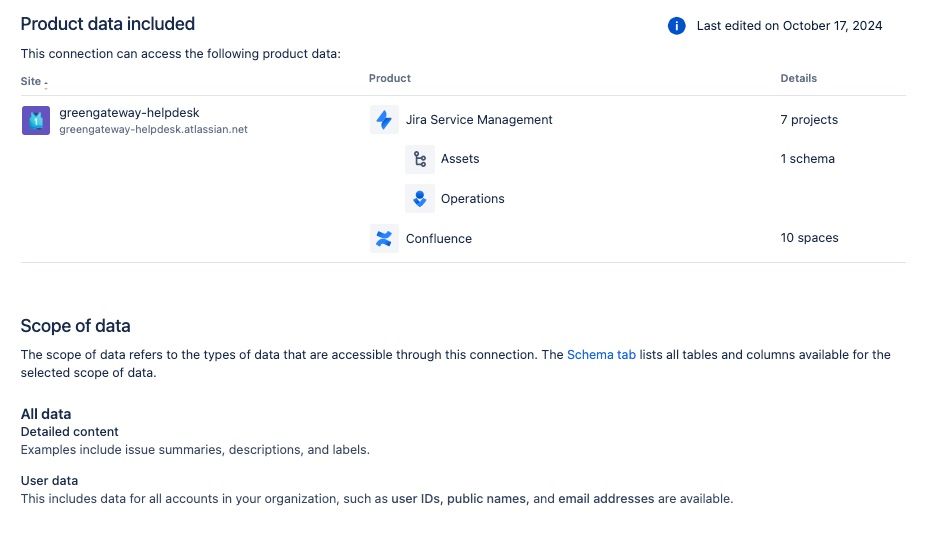Click the All data subheading
Image resolution: width=936 pixels, height=540 pixels.
(46, 414)
